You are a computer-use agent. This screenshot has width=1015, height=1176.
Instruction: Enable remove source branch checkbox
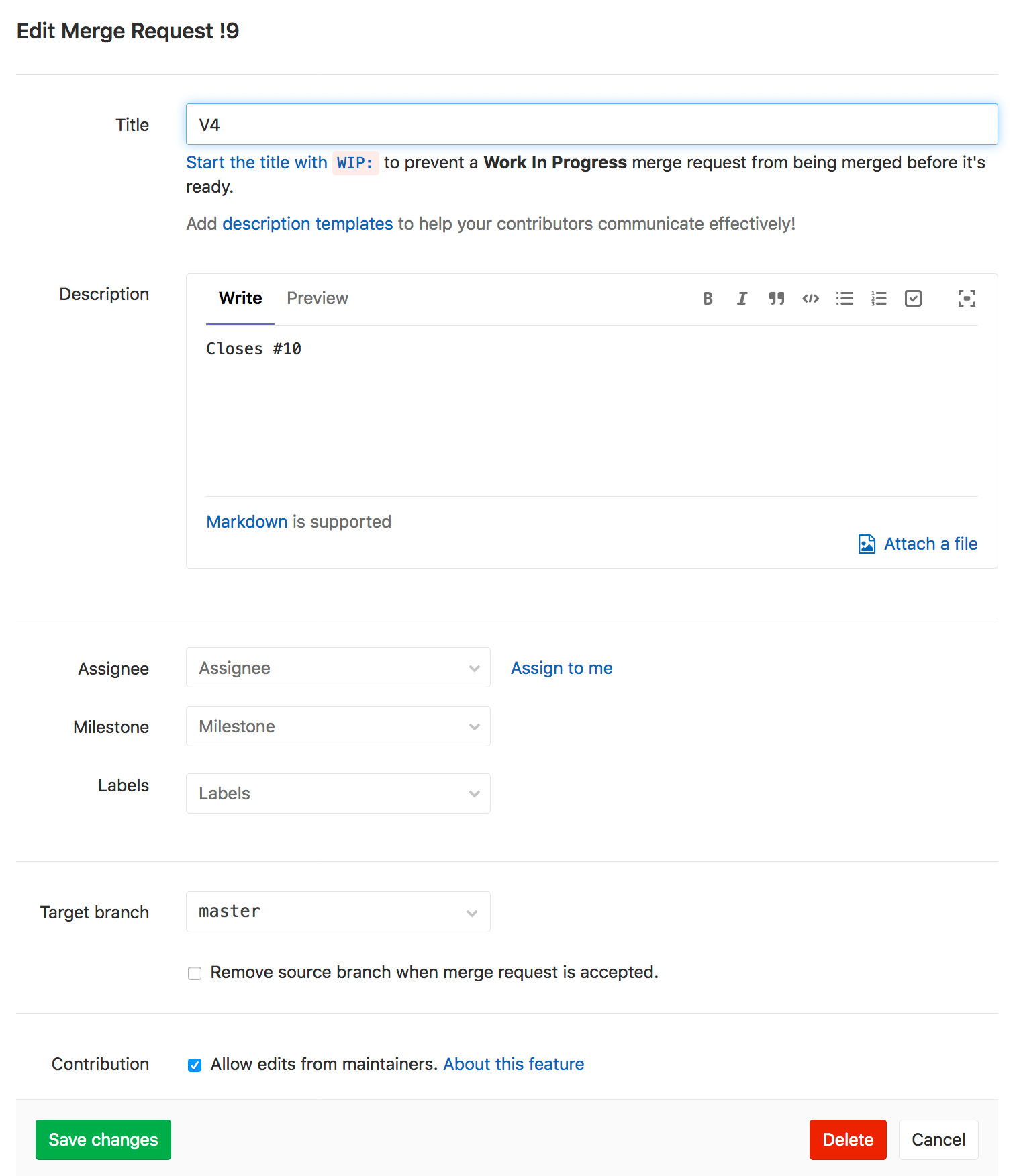[x=195, y=973]
